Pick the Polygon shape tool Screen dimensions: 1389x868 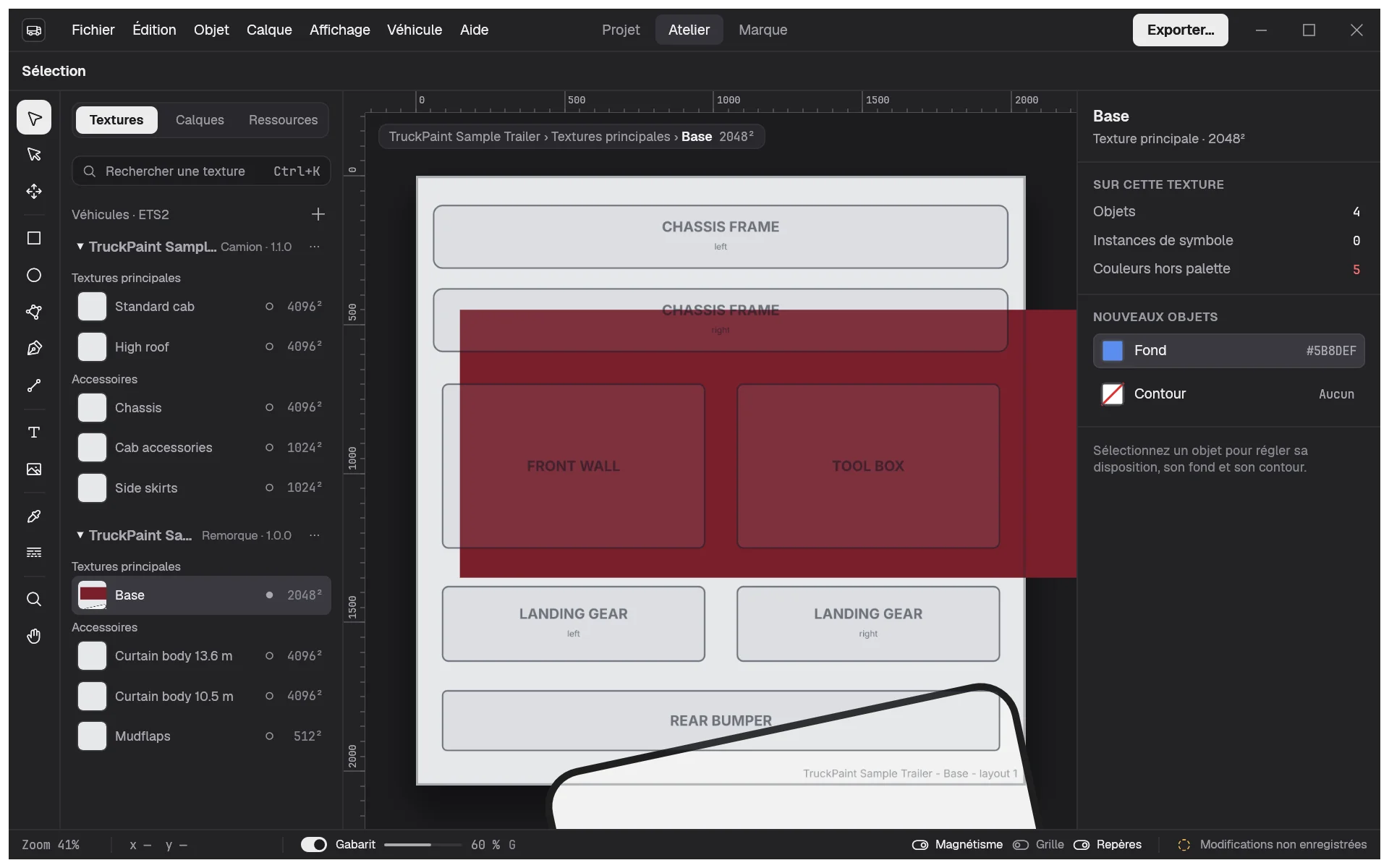pos(34,312)
